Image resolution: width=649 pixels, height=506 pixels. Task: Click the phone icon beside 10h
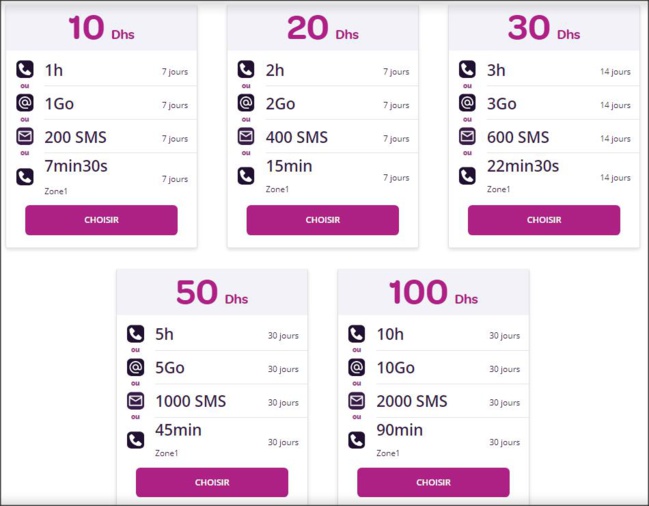[356, 334]
